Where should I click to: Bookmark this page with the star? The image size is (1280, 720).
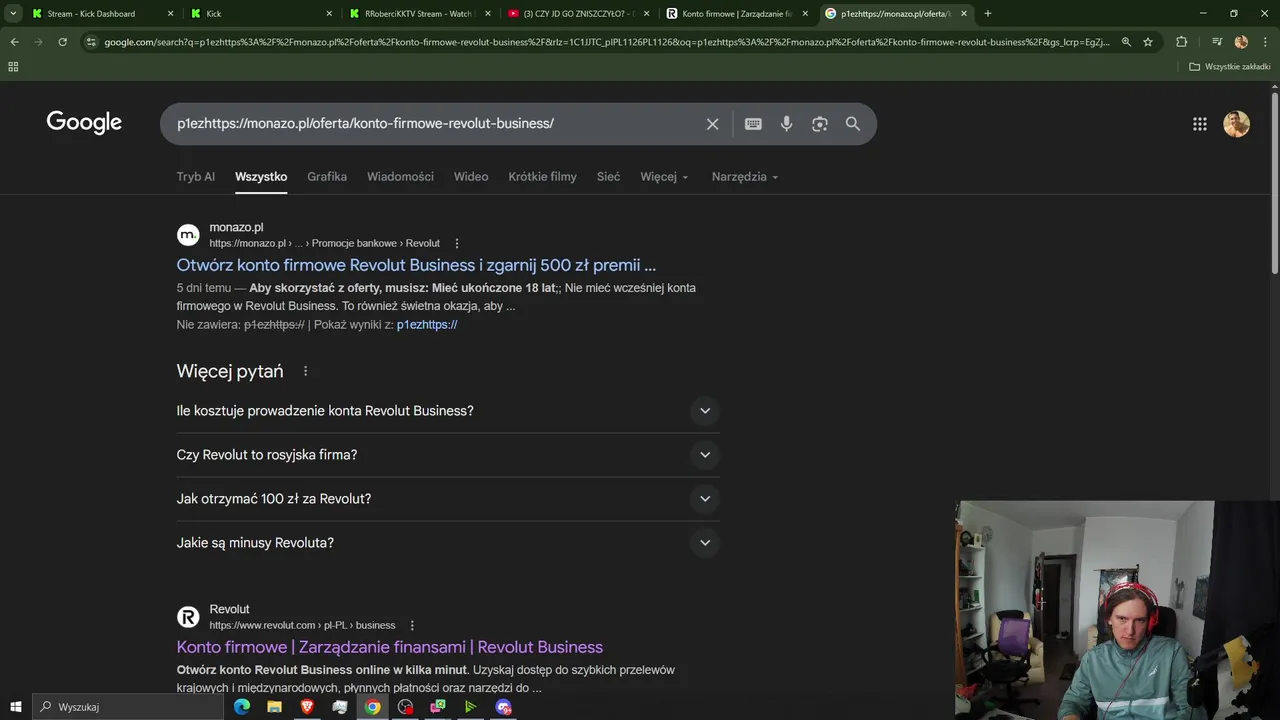pyautogui.click(x=1148, y=42)
